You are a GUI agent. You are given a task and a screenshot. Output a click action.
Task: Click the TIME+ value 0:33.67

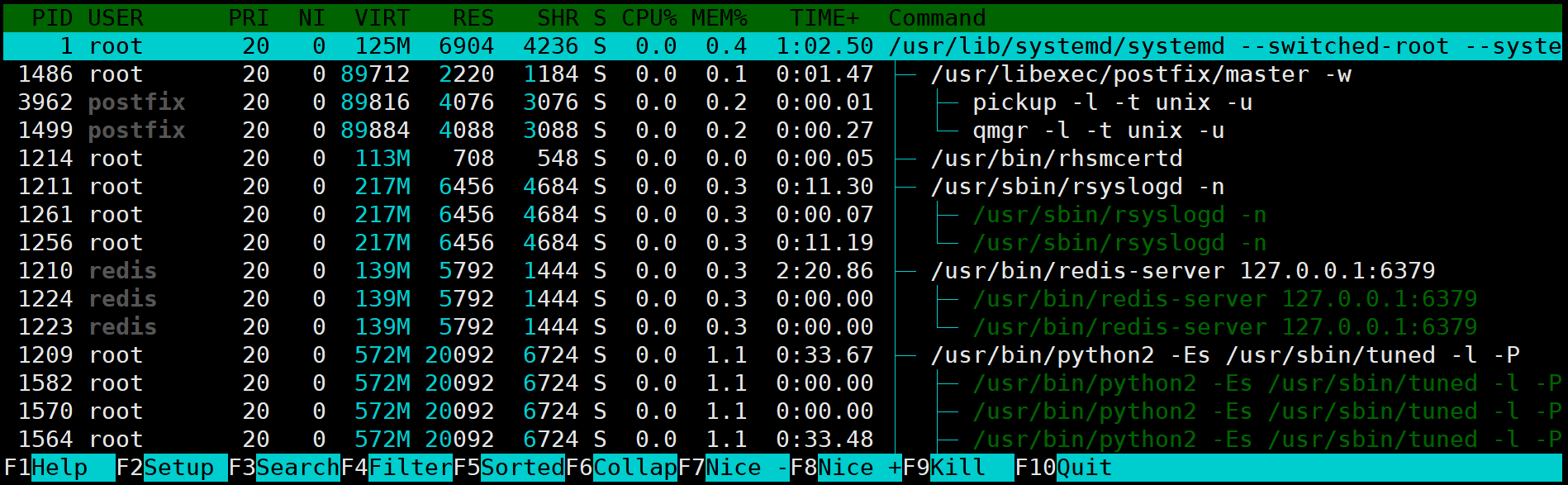824,355
